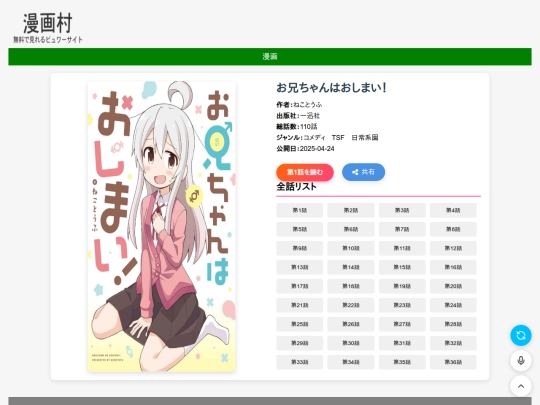
Task: Click the publisher 一迅社 text
Action: click(x=310, y=115)
